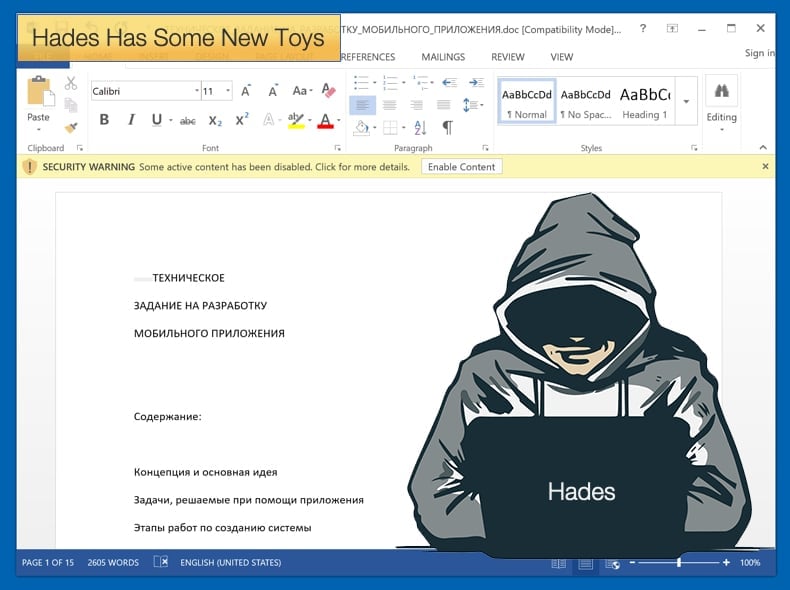This screenshot has width=790, height=590.
Task: Open highlight color dropdown arrow
Action: click(x=309, y=120)
